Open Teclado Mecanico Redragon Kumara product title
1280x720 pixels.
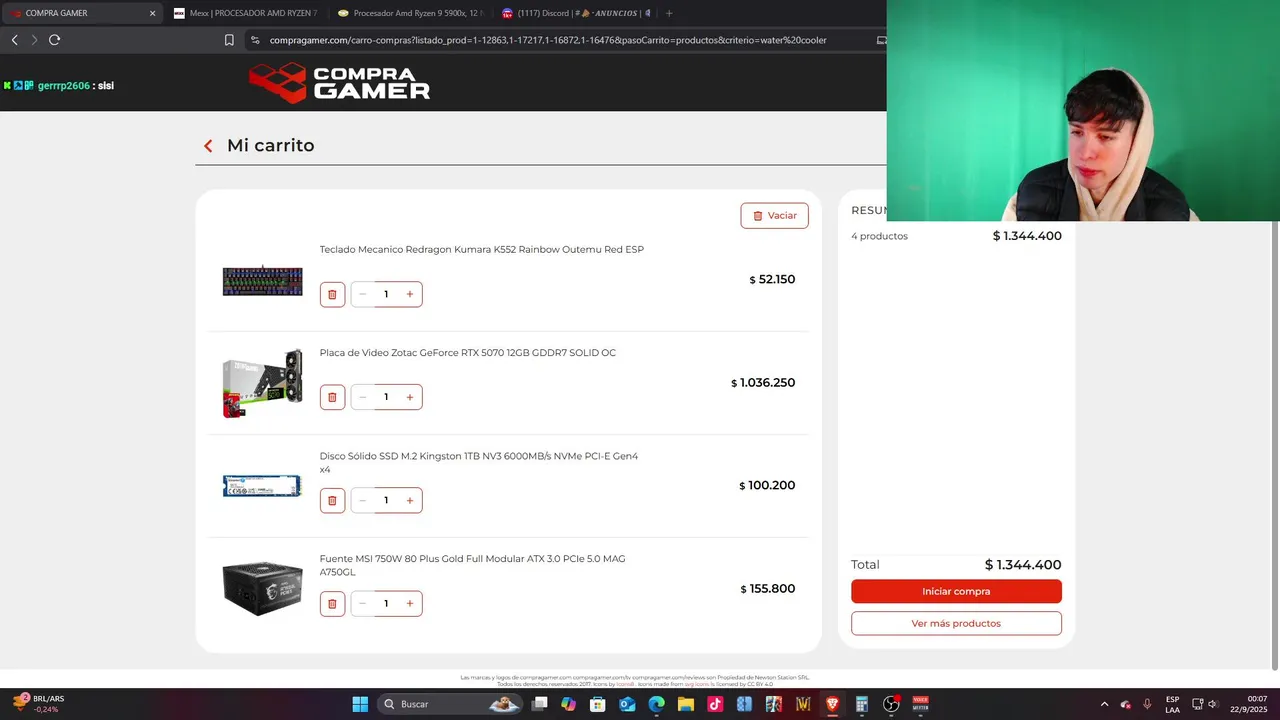click(x=481, y=250)
